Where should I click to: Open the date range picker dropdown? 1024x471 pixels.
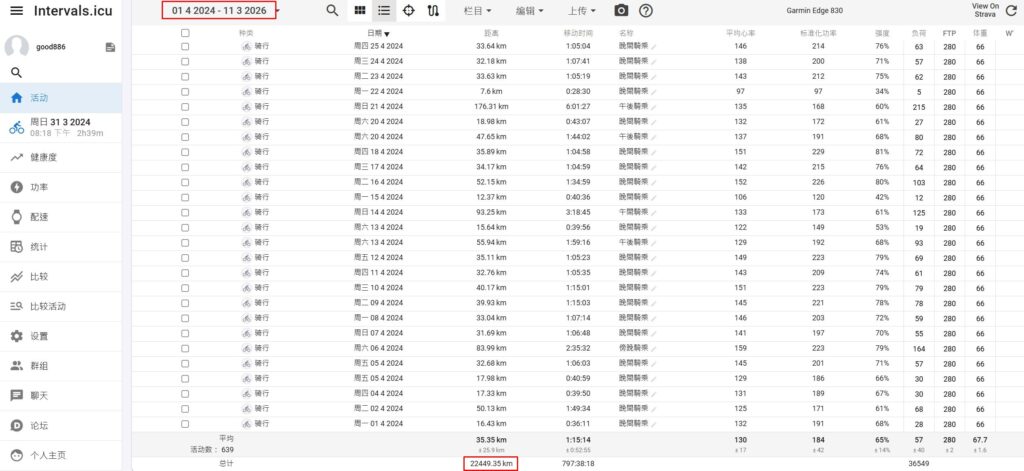point(220,11)
